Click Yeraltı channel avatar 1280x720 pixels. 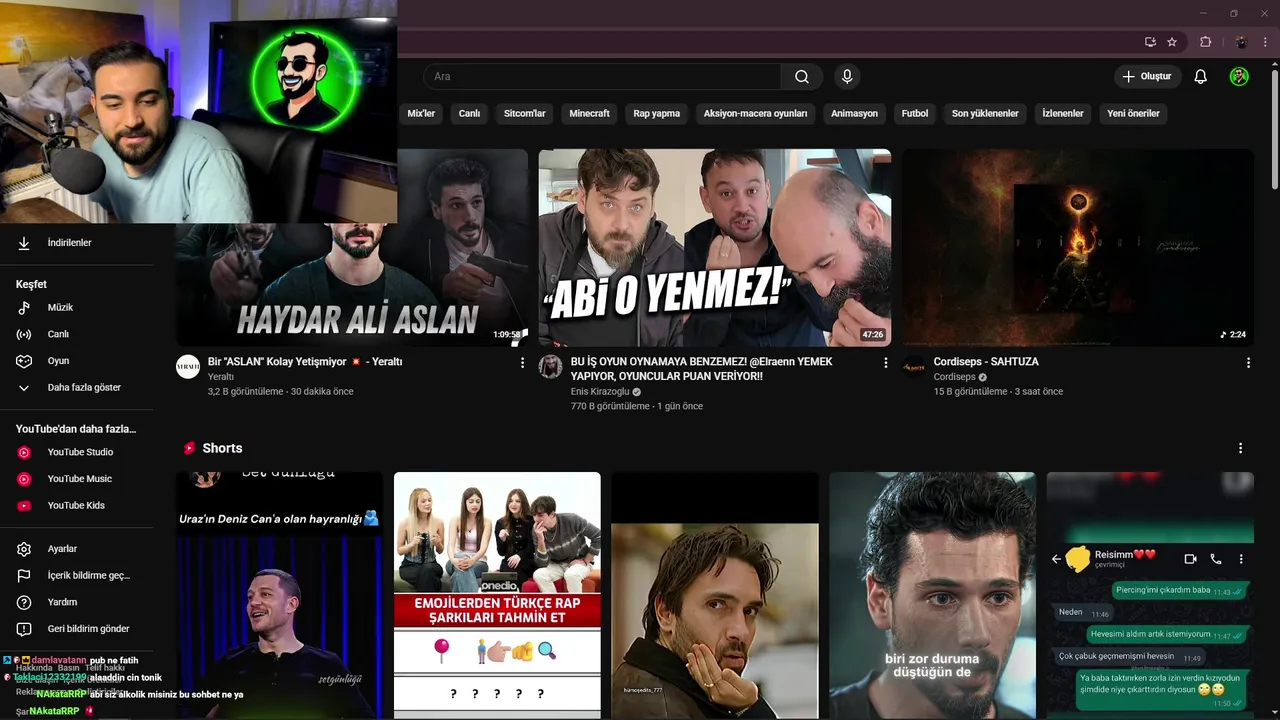(188, 367)
